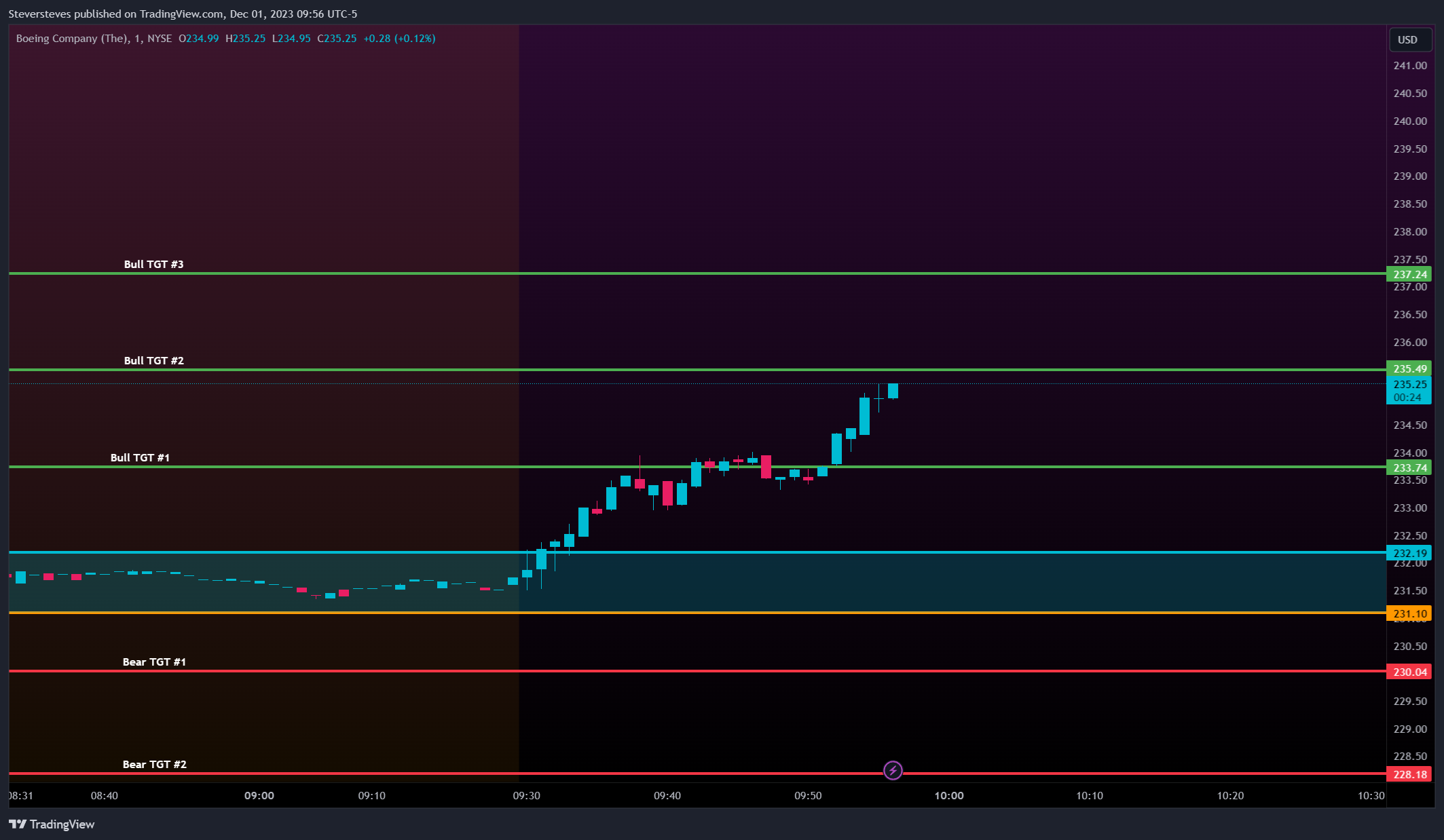Click the 241.00 price axis label
The width and height of the screenshot is (1444, 840).
pos(1410,65)
